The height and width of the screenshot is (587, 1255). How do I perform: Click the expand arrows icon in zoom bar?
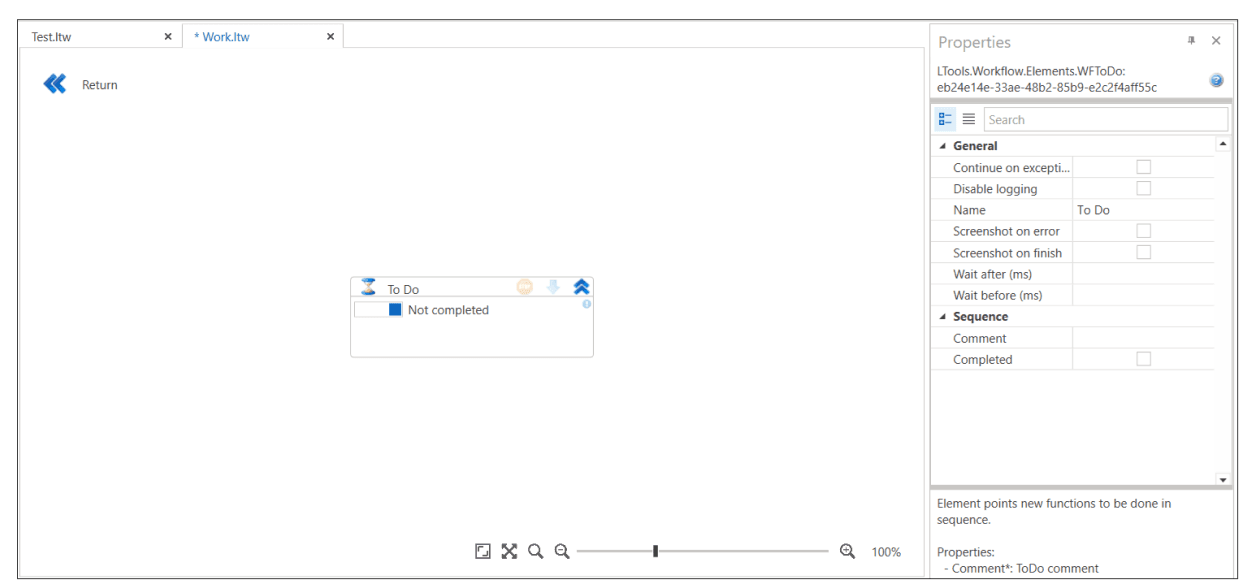509,551
